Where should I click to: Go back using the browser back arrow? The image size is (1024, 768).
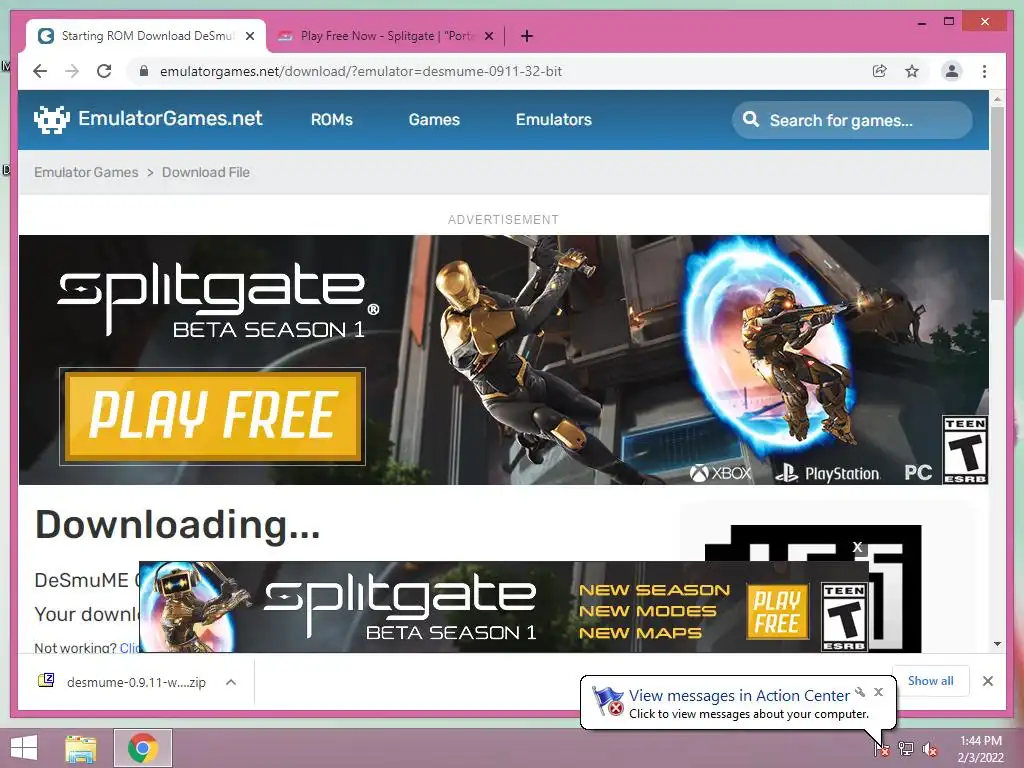pyautogui.click(x=40, y=71)
